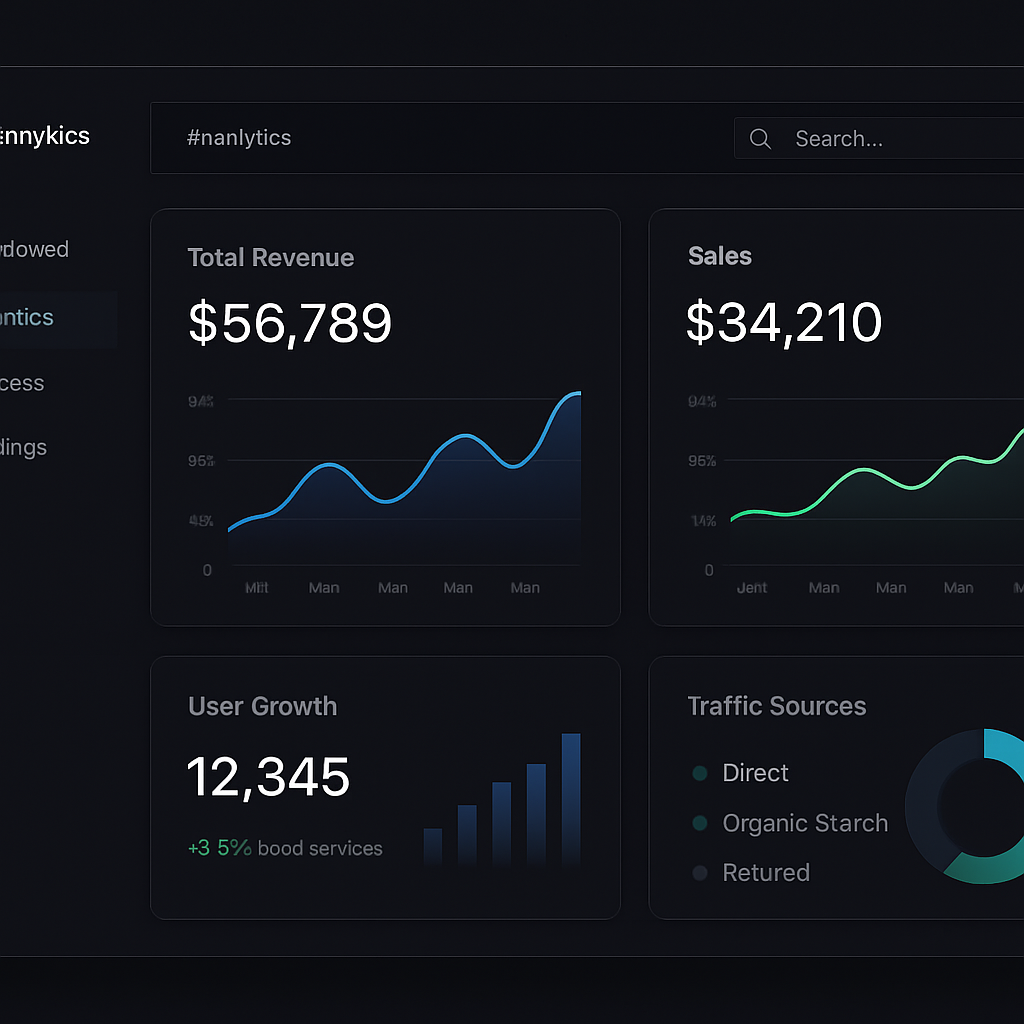Screen dimensions: 1024x1024
Task: Click the #nanlytics header title
Action: [x=239, y=138]
